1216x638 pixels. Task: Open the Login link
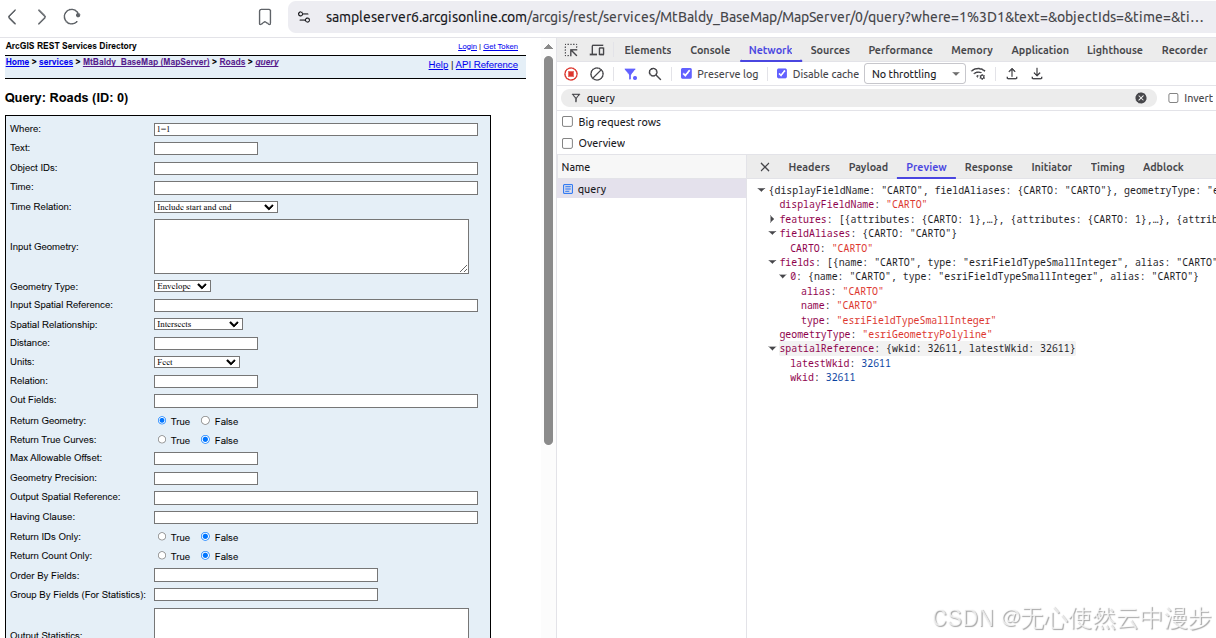point(467,47)
